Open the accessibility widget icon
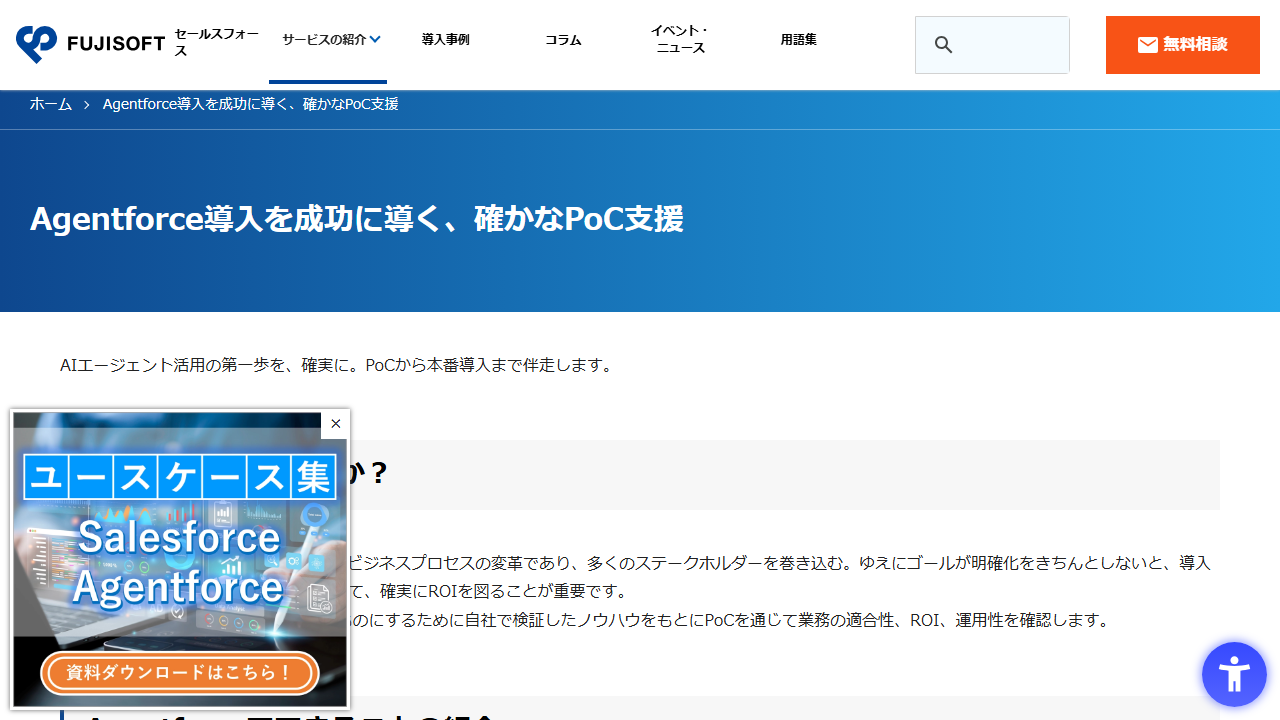The width and height of the screenshot is (1280, 720). 1234,674
